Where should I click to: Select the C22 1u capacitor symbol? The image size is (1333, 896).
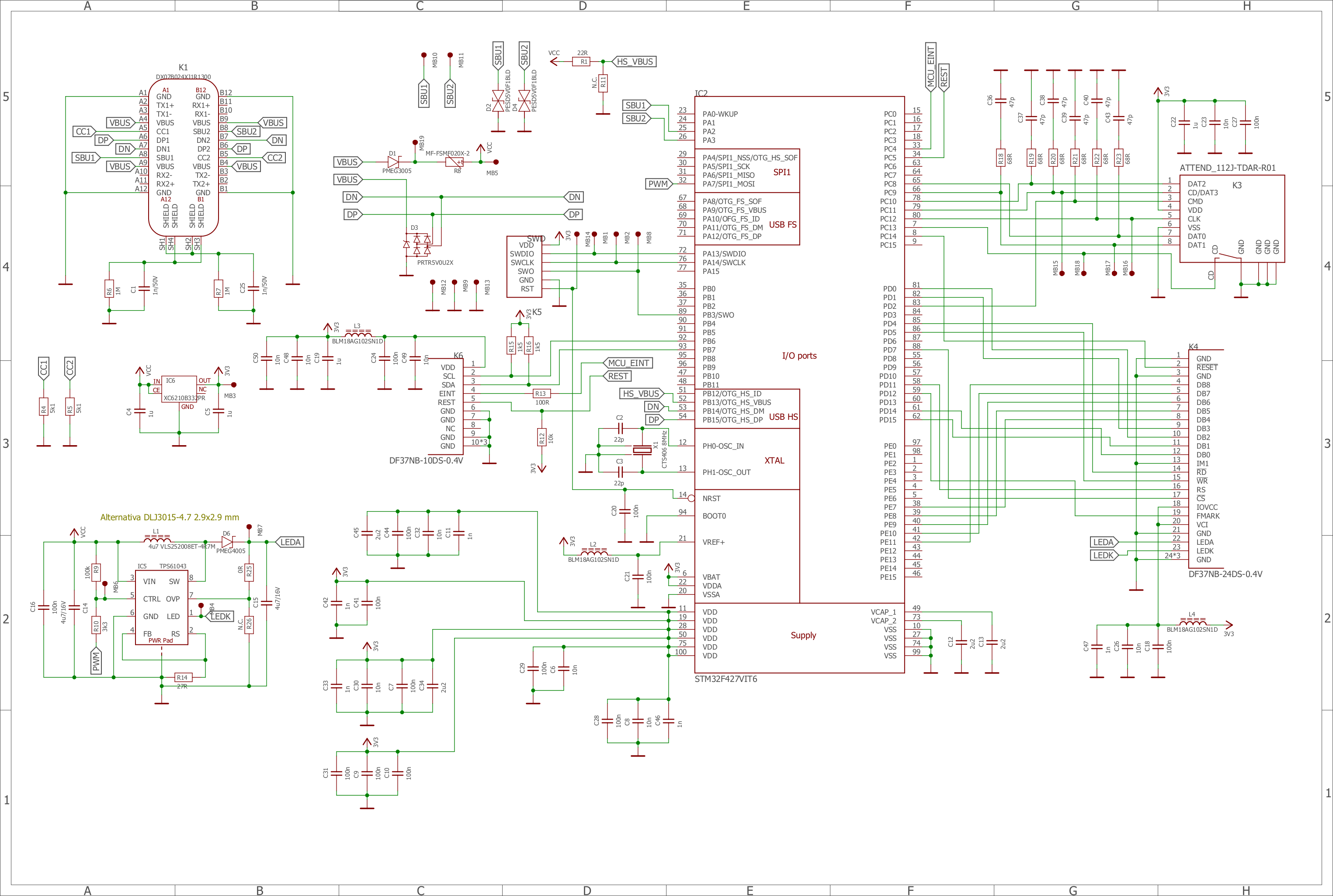1184,123
